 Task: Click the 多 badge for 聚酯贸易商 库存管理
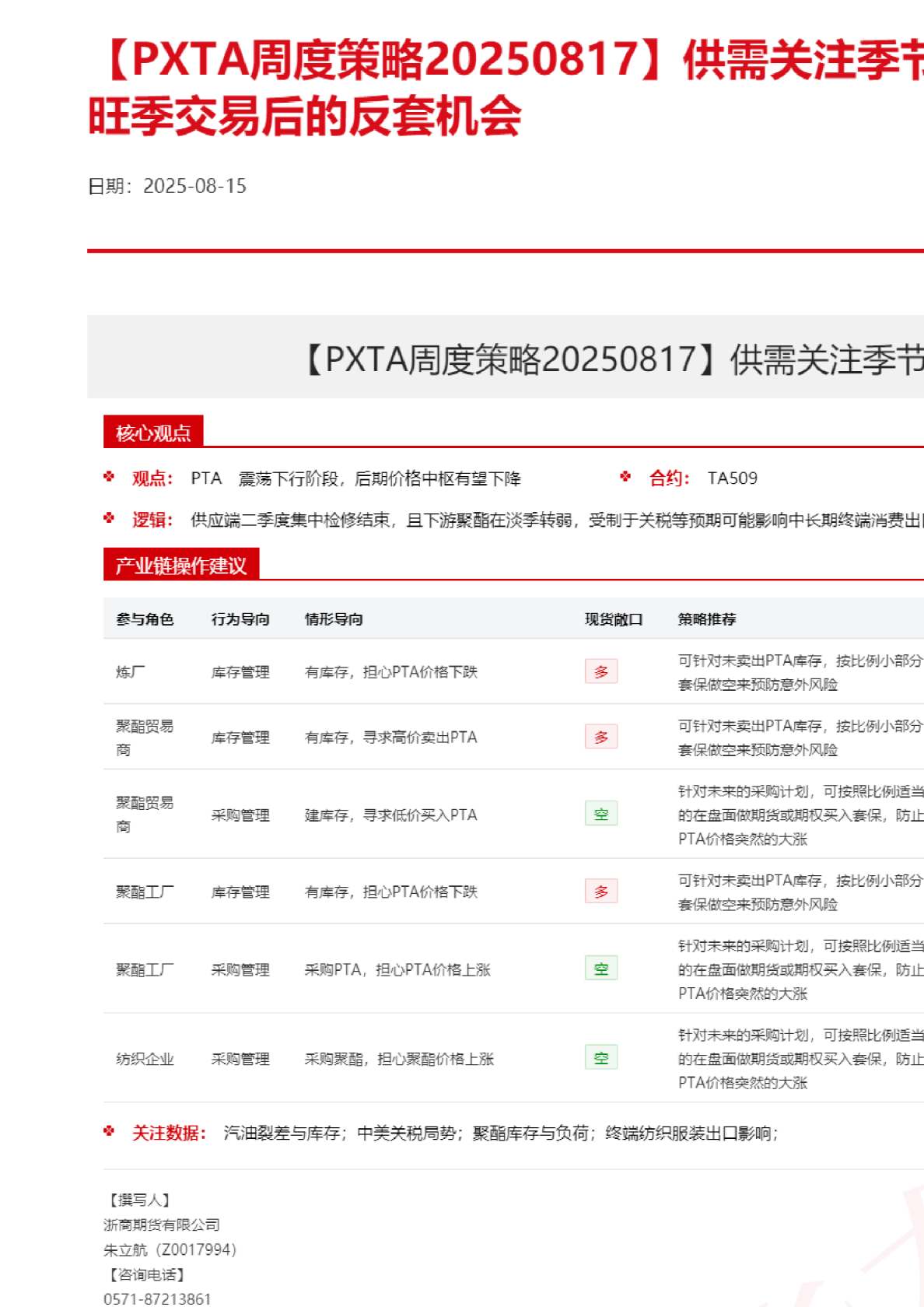coord(600,737)
